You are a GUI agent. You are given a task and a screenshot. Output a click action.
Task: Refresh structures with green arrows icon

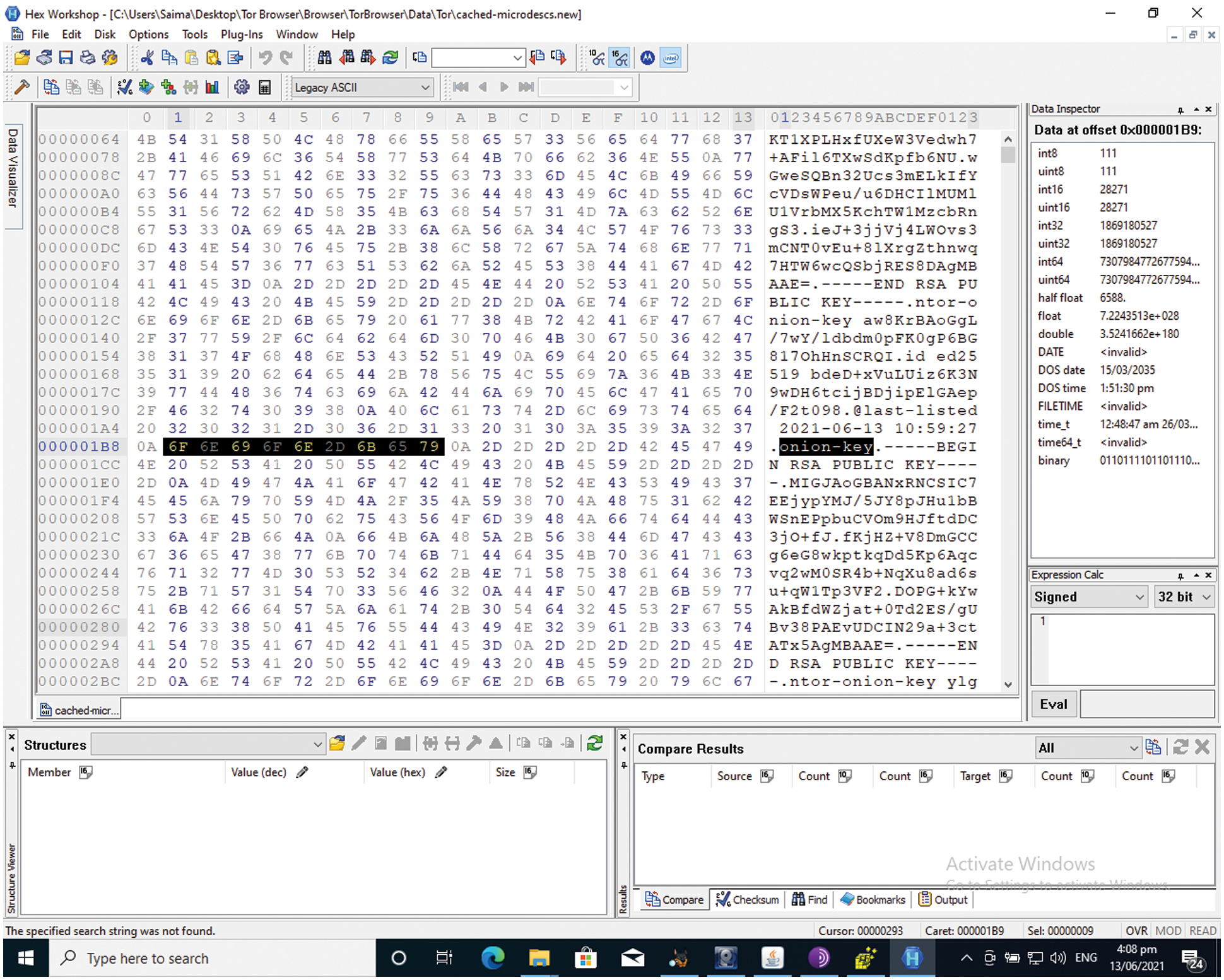click(594, 744)
